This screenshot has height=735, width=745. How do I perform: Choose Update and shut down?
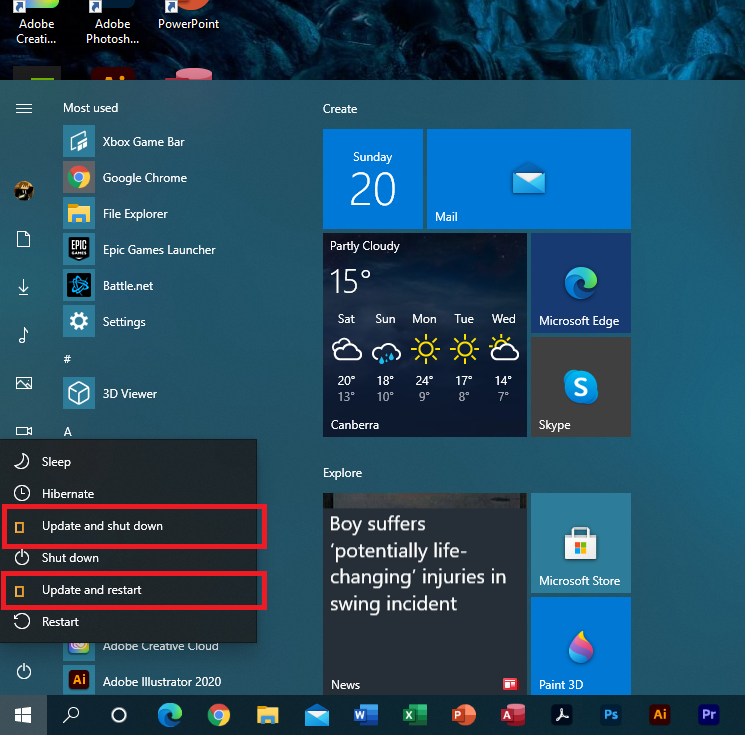click(x=129, y=526)
